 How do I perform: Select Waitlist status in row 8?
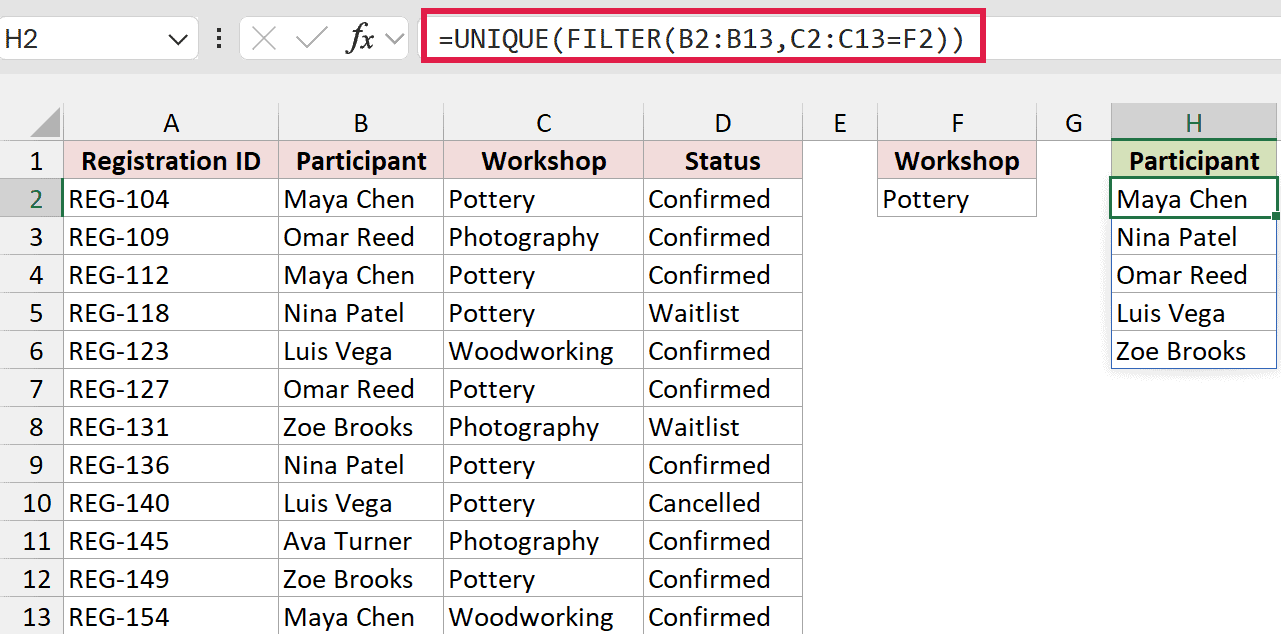[x=723, y=427]
